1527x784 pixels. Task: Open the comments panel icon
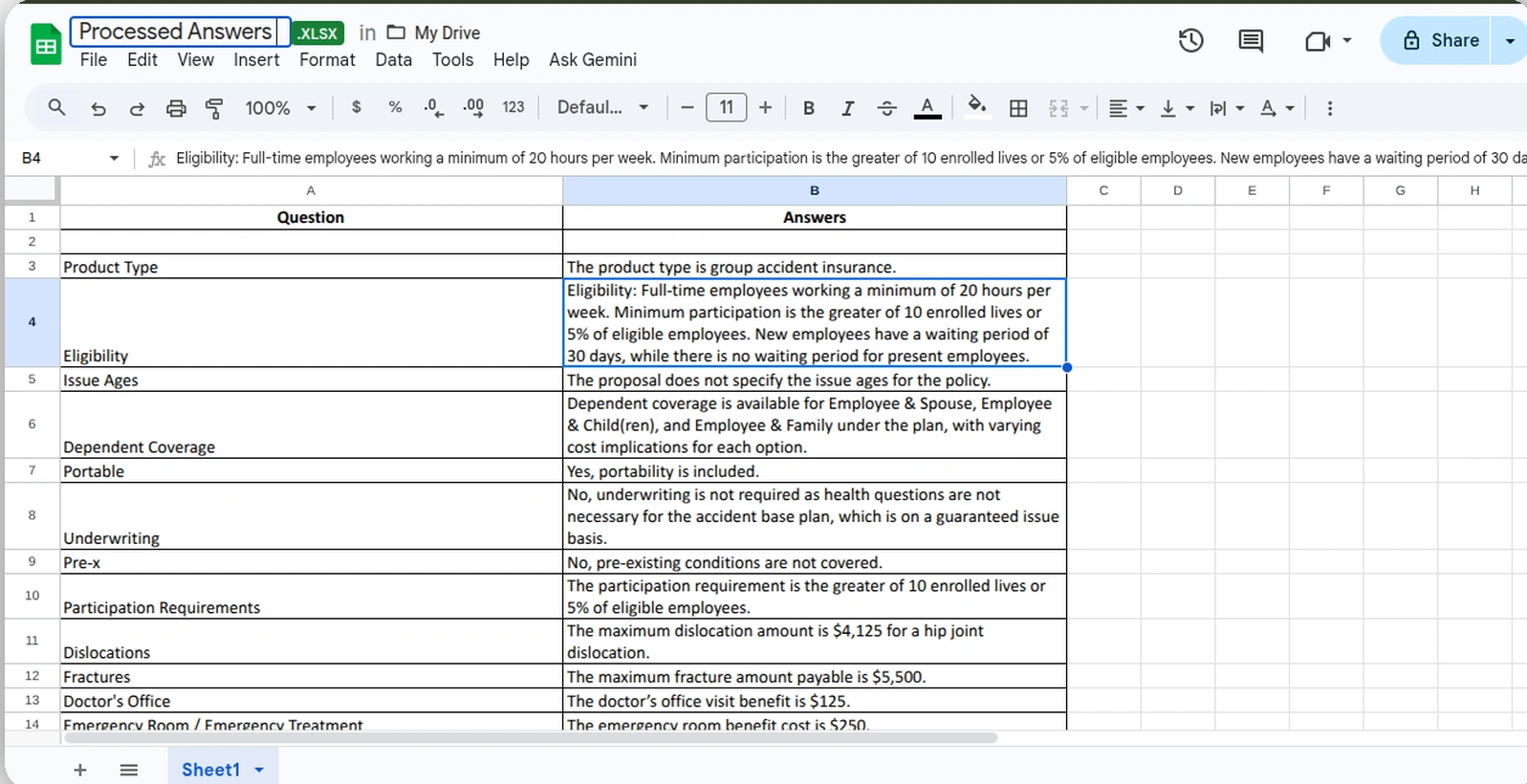pyautogui.click(x=1251, y=40)
